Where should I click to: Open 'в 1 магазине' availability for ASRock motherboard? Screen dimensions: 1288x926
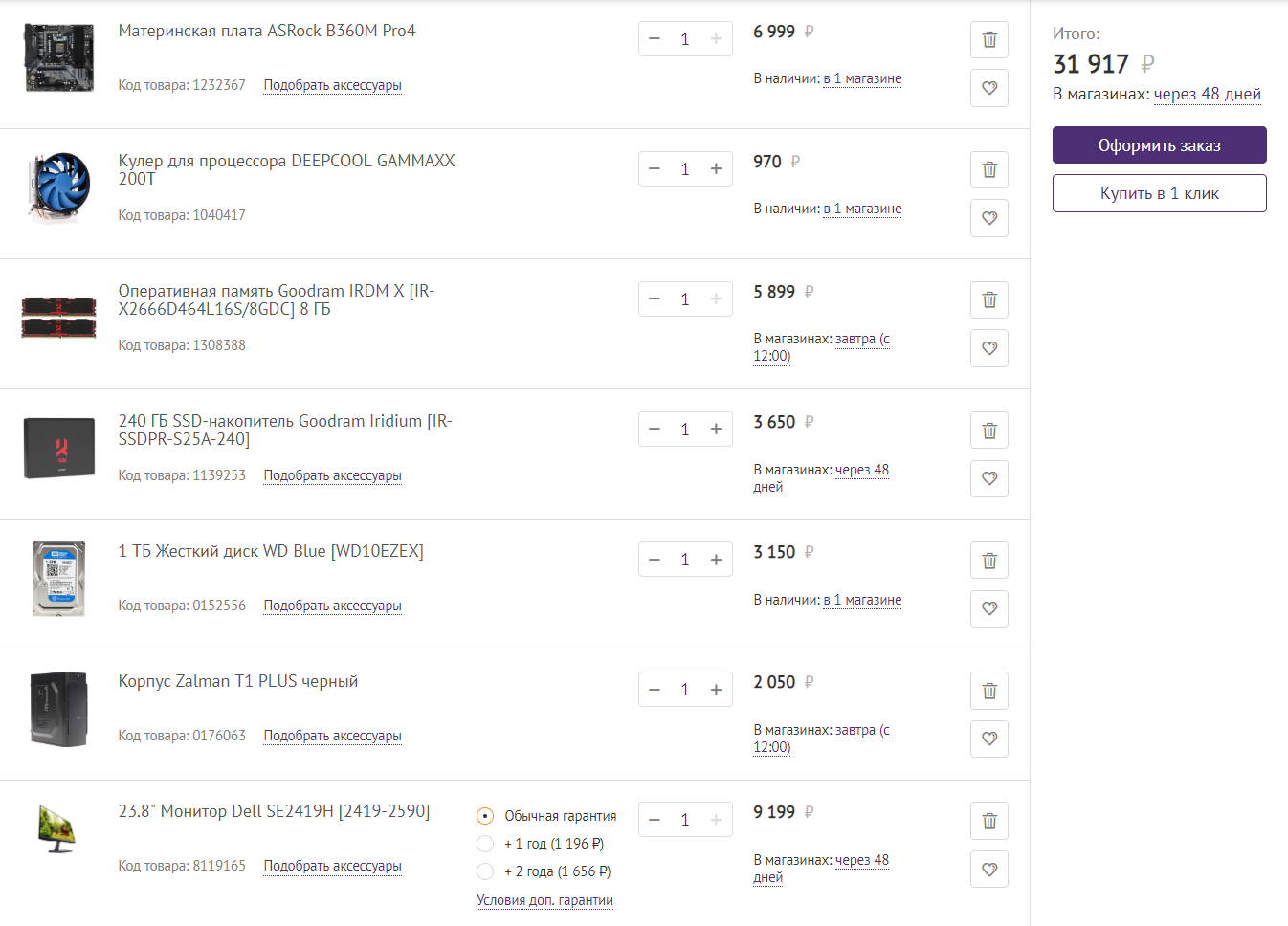click(x=862, y=78)
